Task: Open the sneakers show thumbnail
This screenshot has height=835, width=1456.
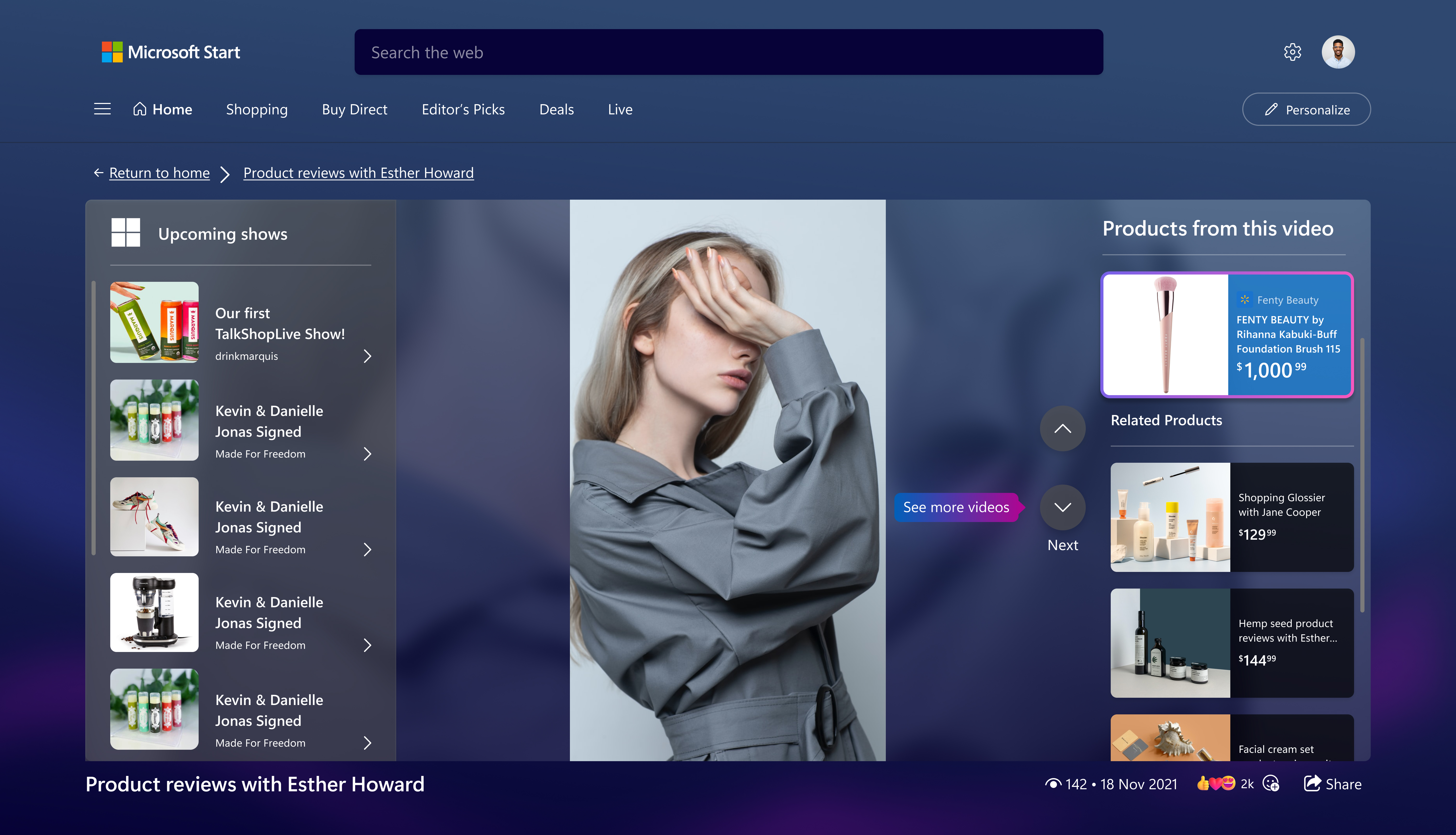Action: 154,517
